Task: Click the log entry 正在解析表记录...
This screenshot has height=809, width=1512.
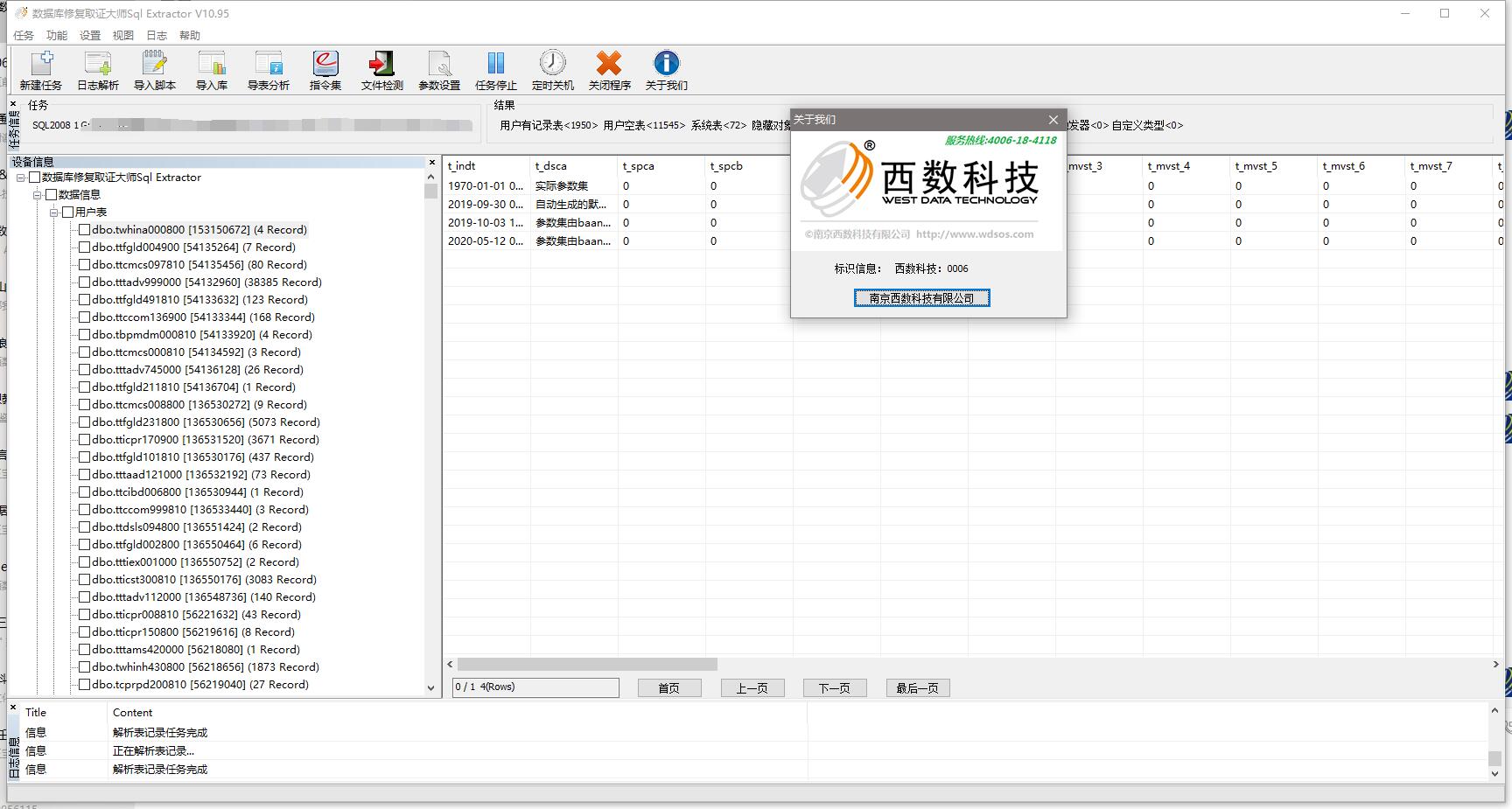Action: pyautogui.click(x=153, y=751)
